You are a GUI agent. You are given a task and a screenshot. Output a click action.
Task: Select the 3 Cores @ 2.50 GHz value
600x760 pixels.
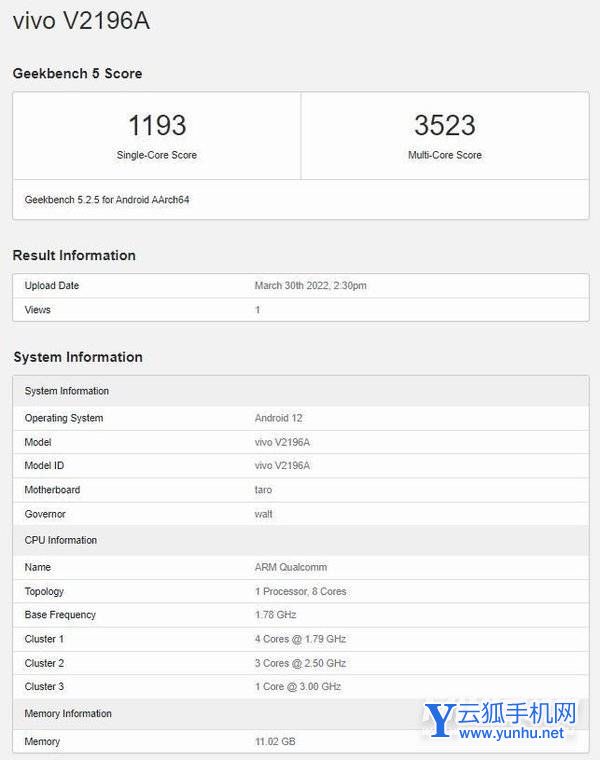(300, 663)
